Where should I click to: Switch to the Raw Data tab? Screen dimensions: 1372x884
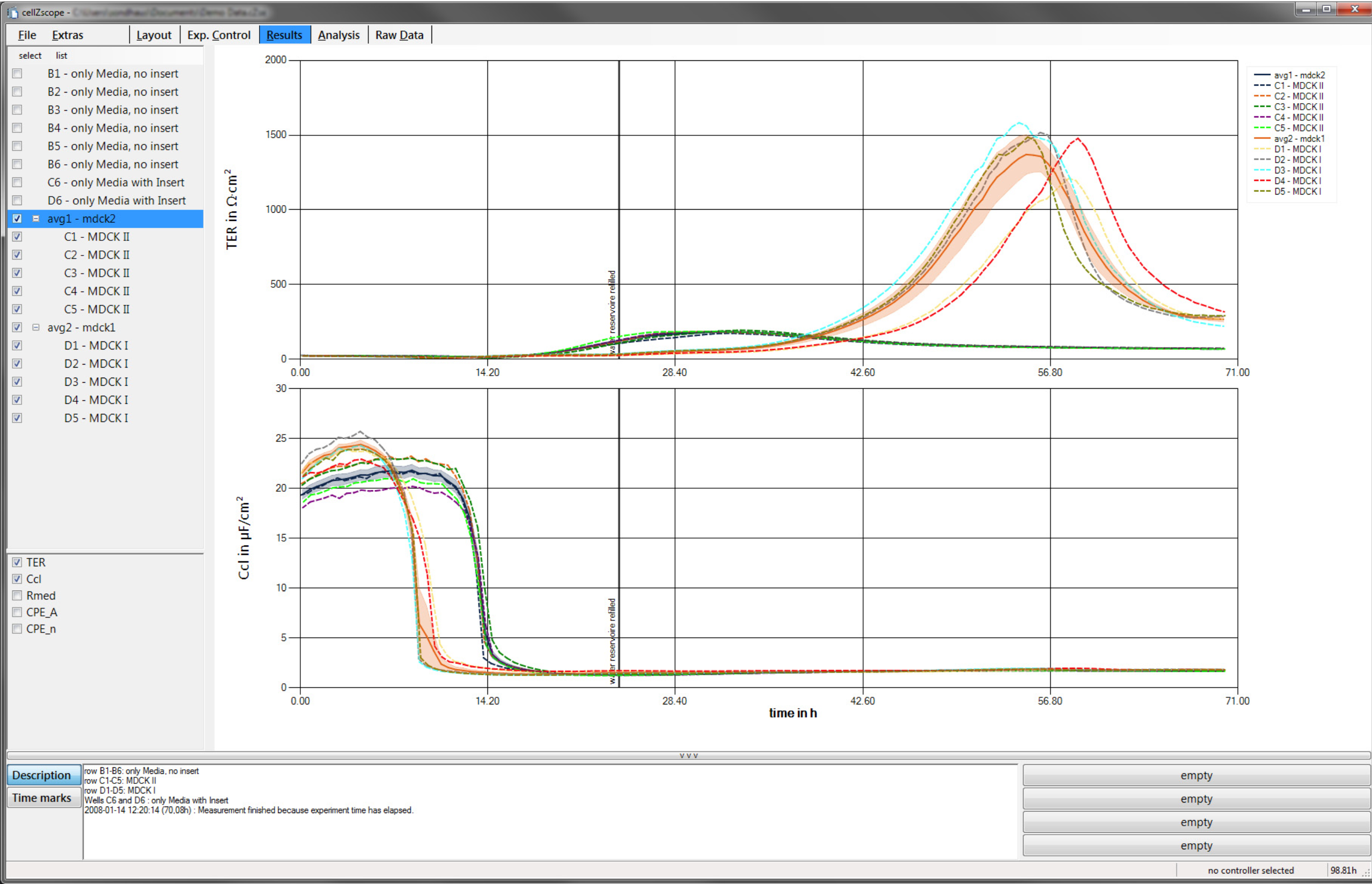[x=399, y=35]
